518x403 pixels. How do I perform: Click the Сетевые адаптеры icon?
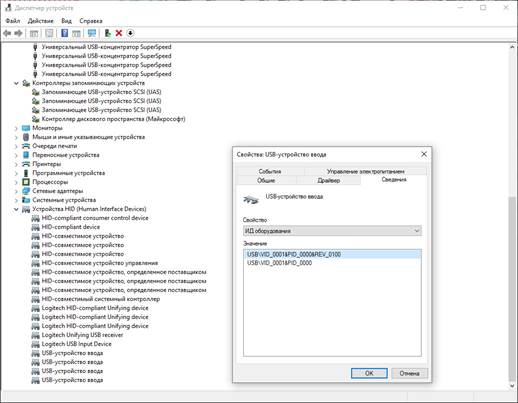click(x=26, y=191)
